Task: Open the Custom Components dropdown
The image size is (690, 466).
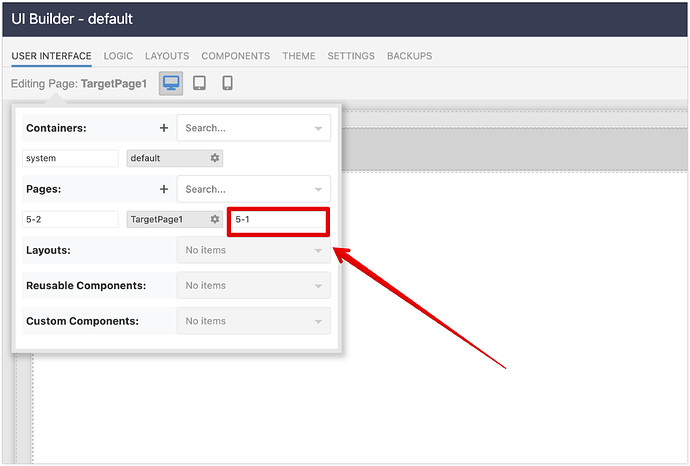Action: [253, 321]
